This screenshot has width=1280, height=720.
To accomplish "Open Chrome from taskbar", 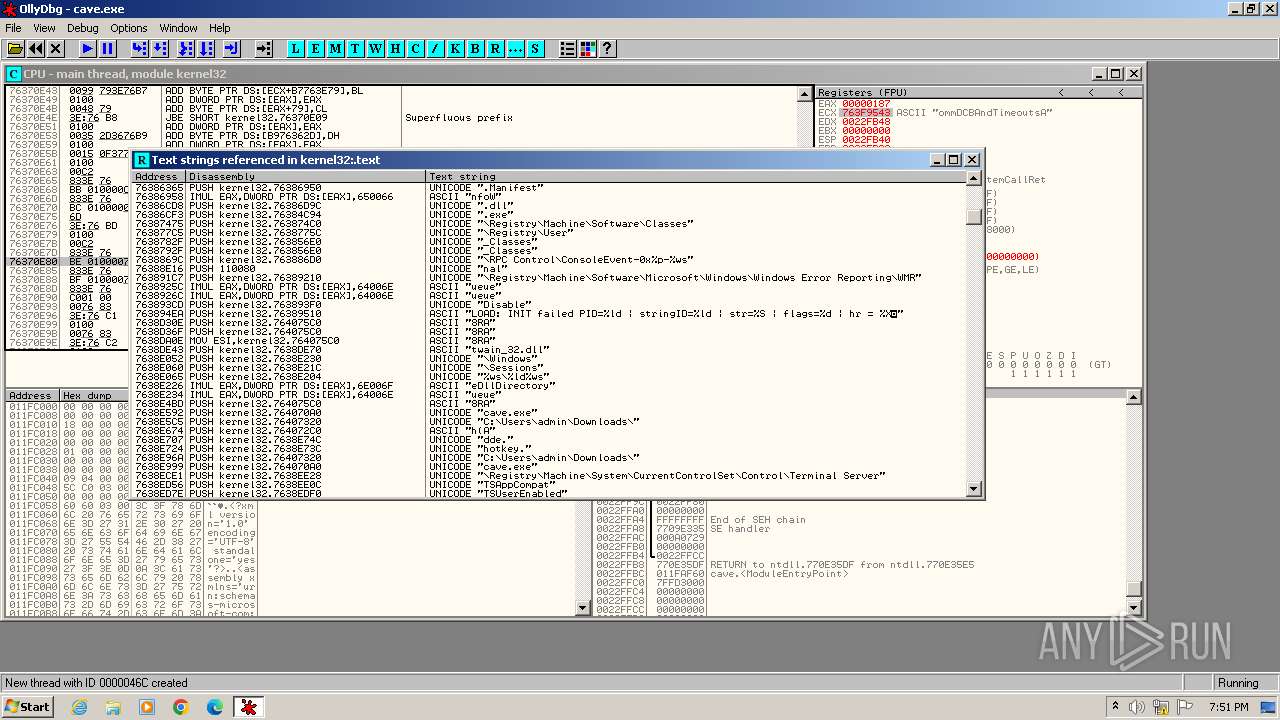I will (180, 707).
